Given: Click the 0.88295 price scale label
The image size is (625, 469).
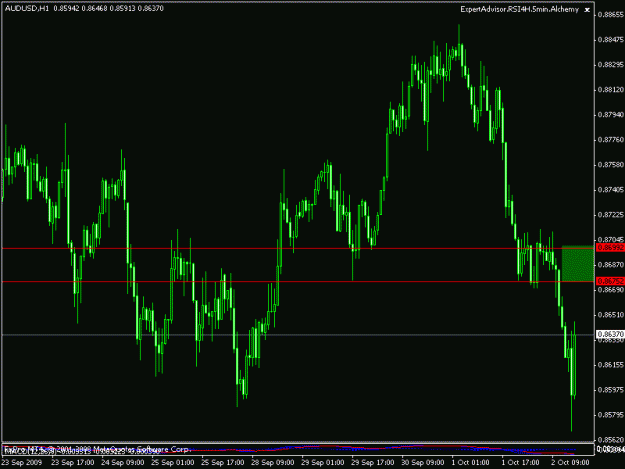Looking at the screenshot, I should coord(611,65).
